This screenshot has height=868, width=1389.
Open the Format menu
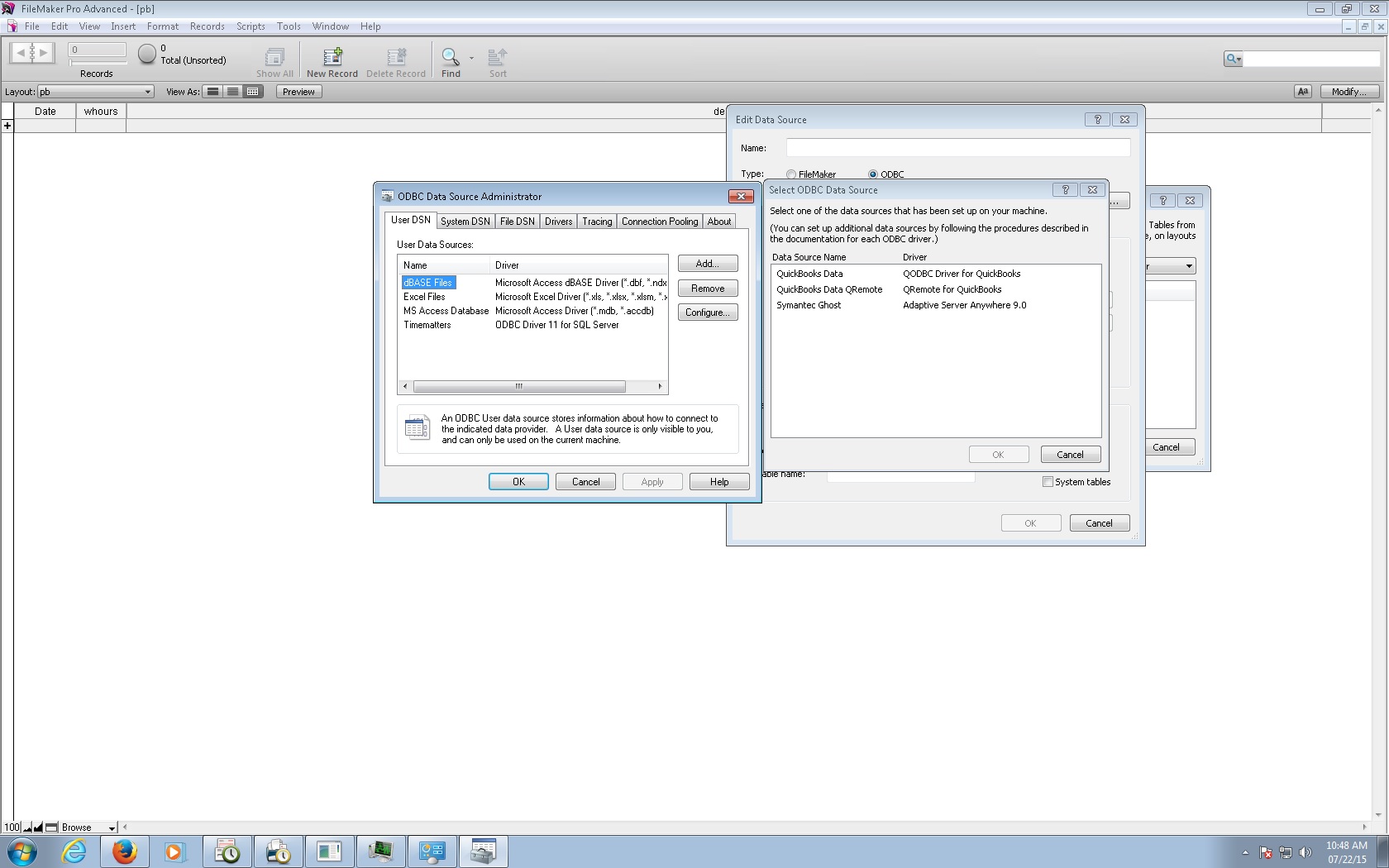click(163, 26)
